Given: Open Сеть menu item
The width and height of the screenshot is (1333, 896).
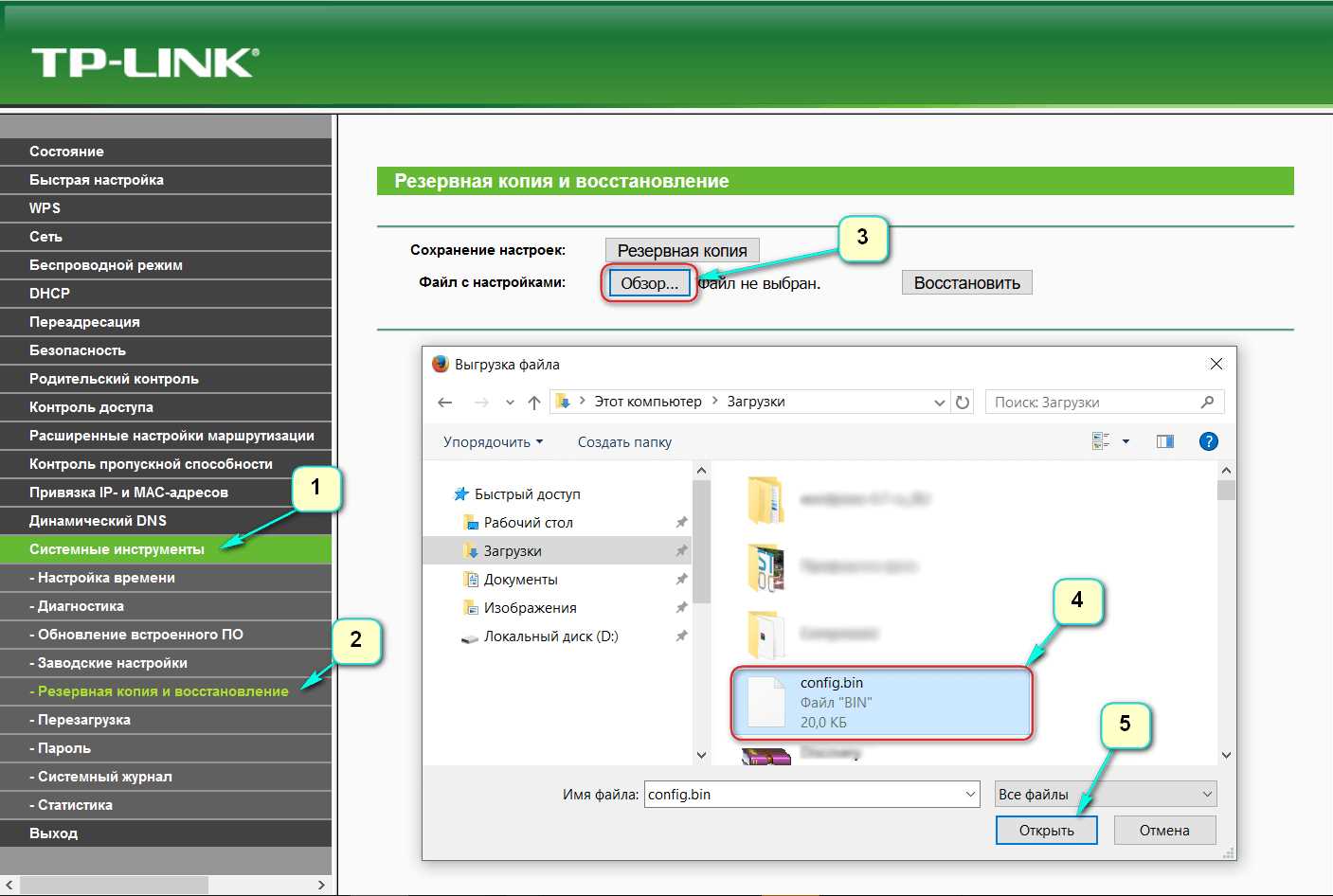Looking at the screenshot, I should point(166,237).
